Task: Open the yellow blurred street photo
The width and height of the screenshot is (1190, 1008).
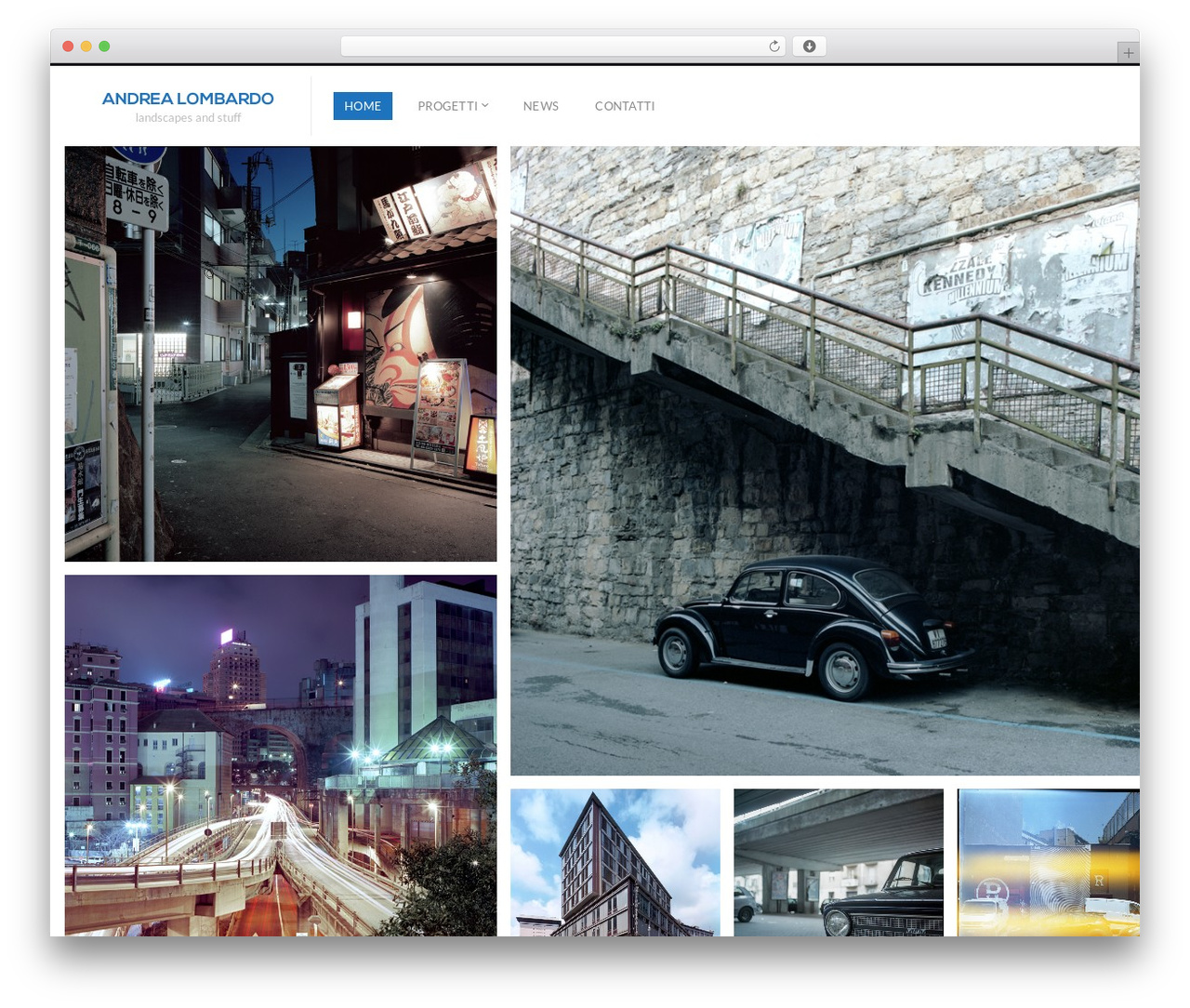Action: click(x=1049, y=862)
